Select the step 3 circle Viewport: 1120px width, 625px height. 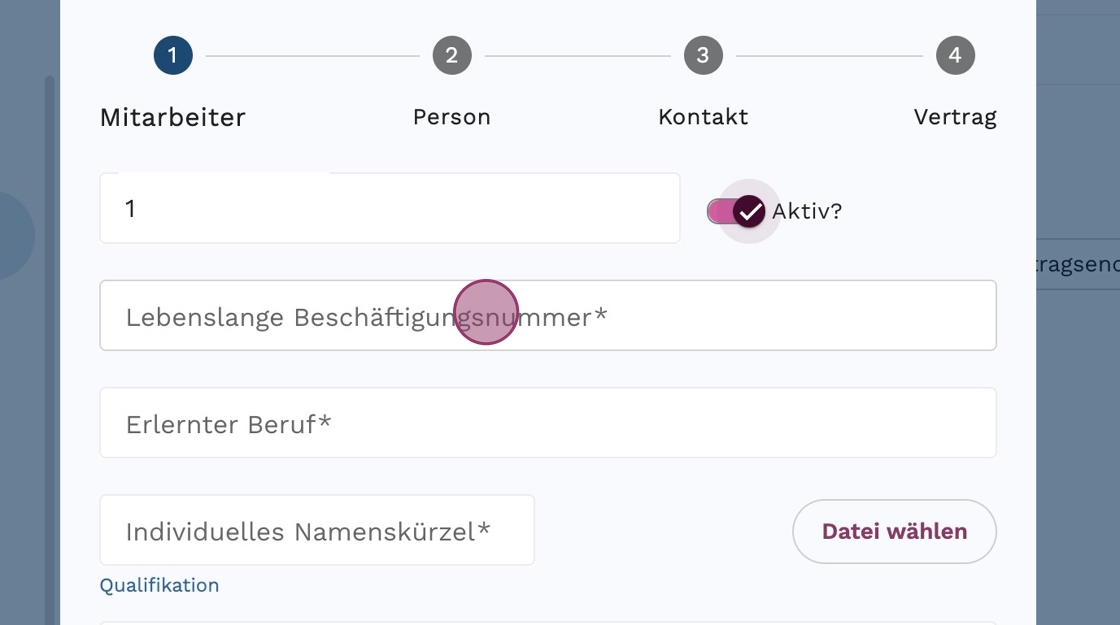703,55
